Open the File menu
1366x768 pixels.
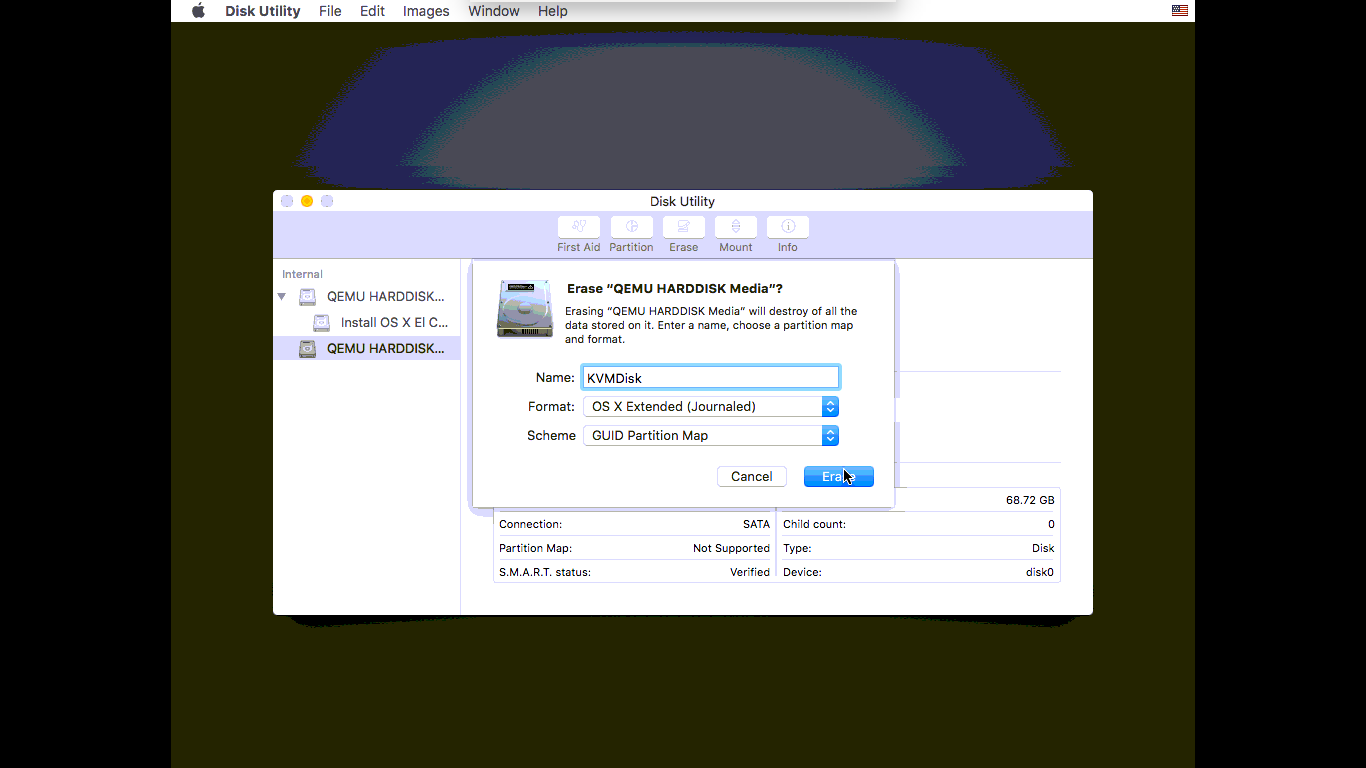pyautogui.click(x=330, y=11)
